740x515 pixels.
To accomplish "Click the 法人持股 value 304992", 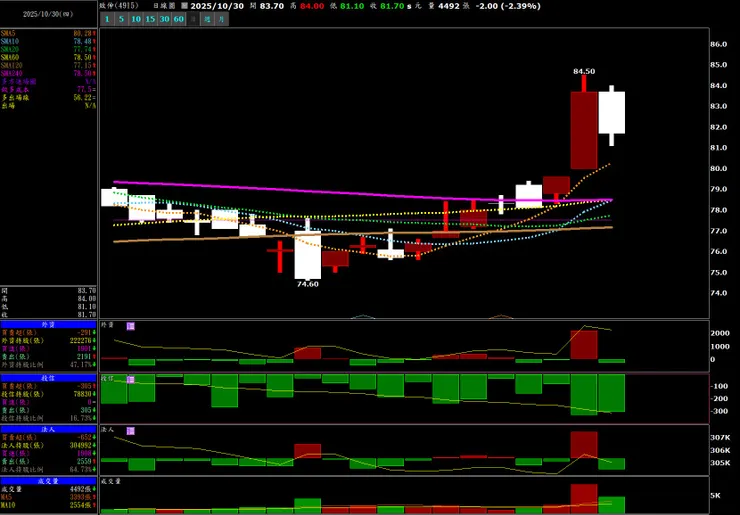I will point(80,446).
